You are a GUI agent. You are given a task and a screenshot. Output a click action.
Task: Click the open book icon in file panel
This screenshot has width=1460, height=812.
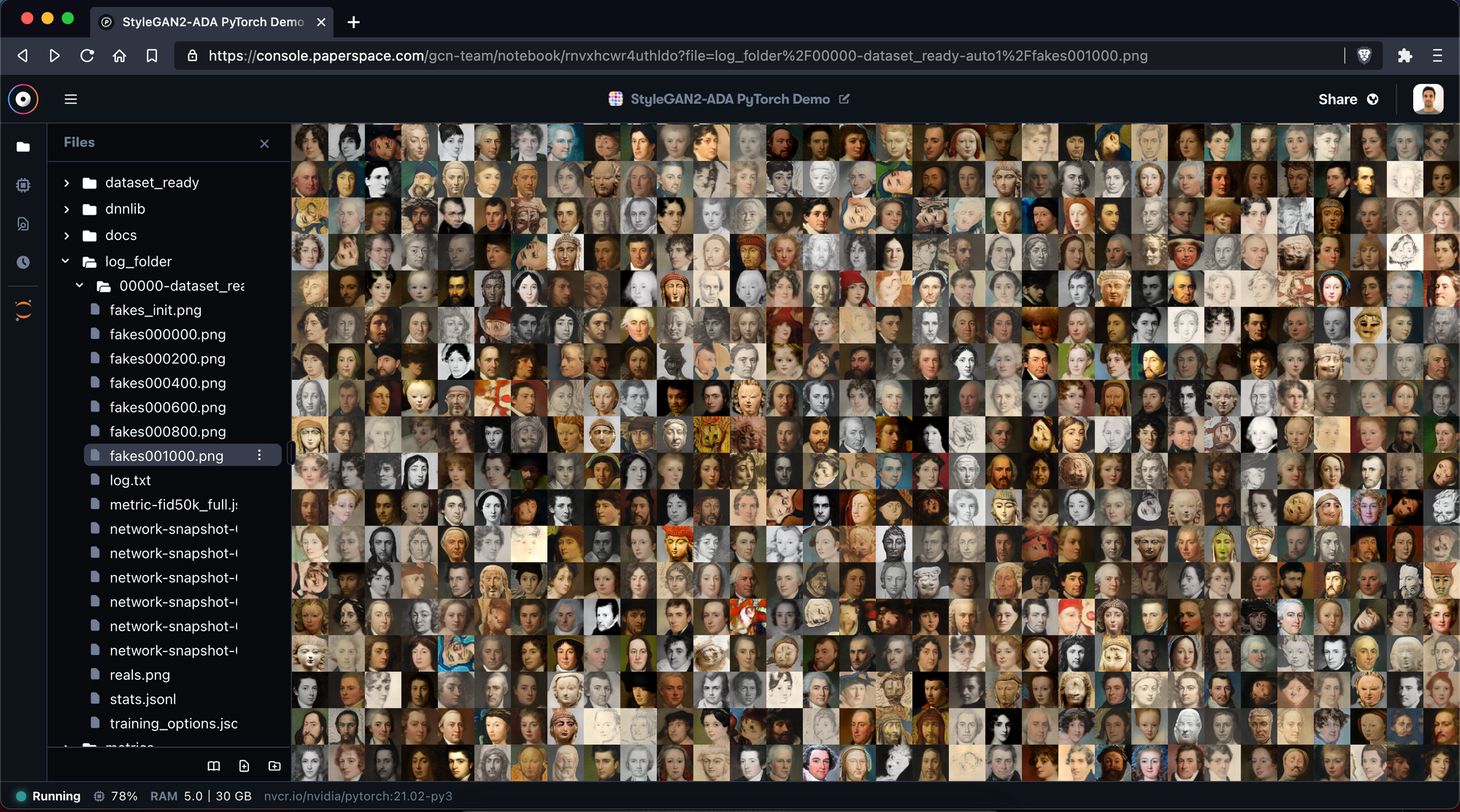213,765
